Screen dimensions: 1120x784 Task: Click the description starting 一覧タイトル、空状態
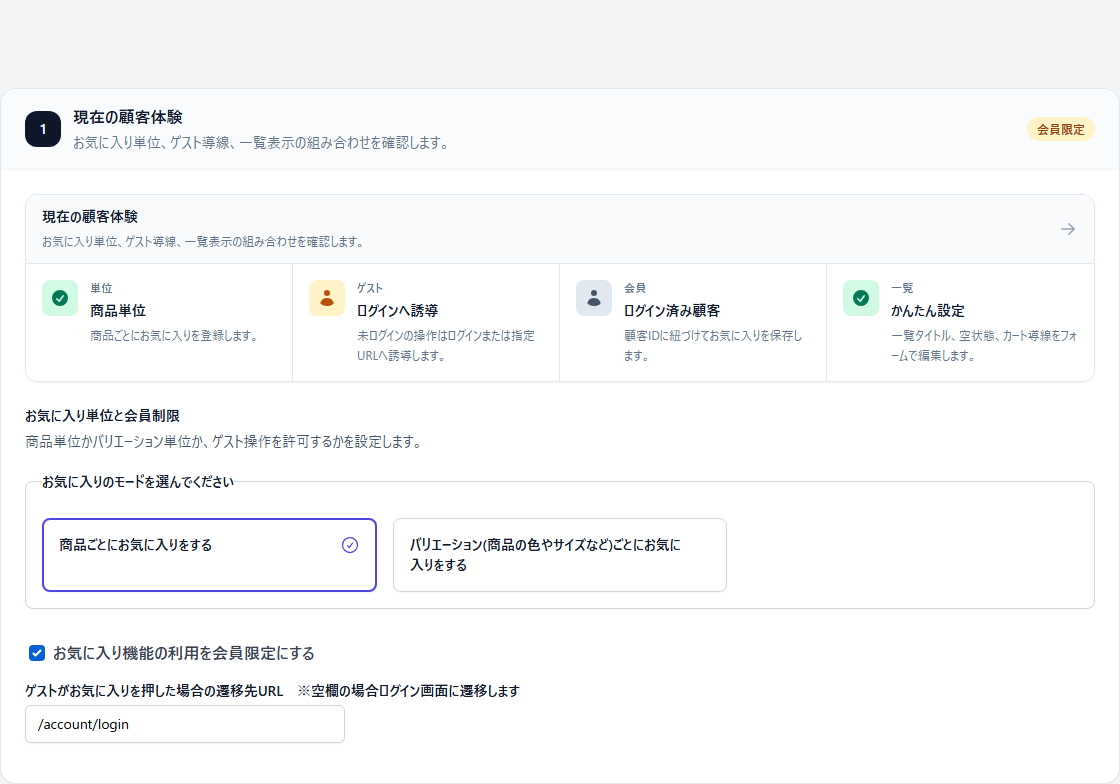(984, 346)
